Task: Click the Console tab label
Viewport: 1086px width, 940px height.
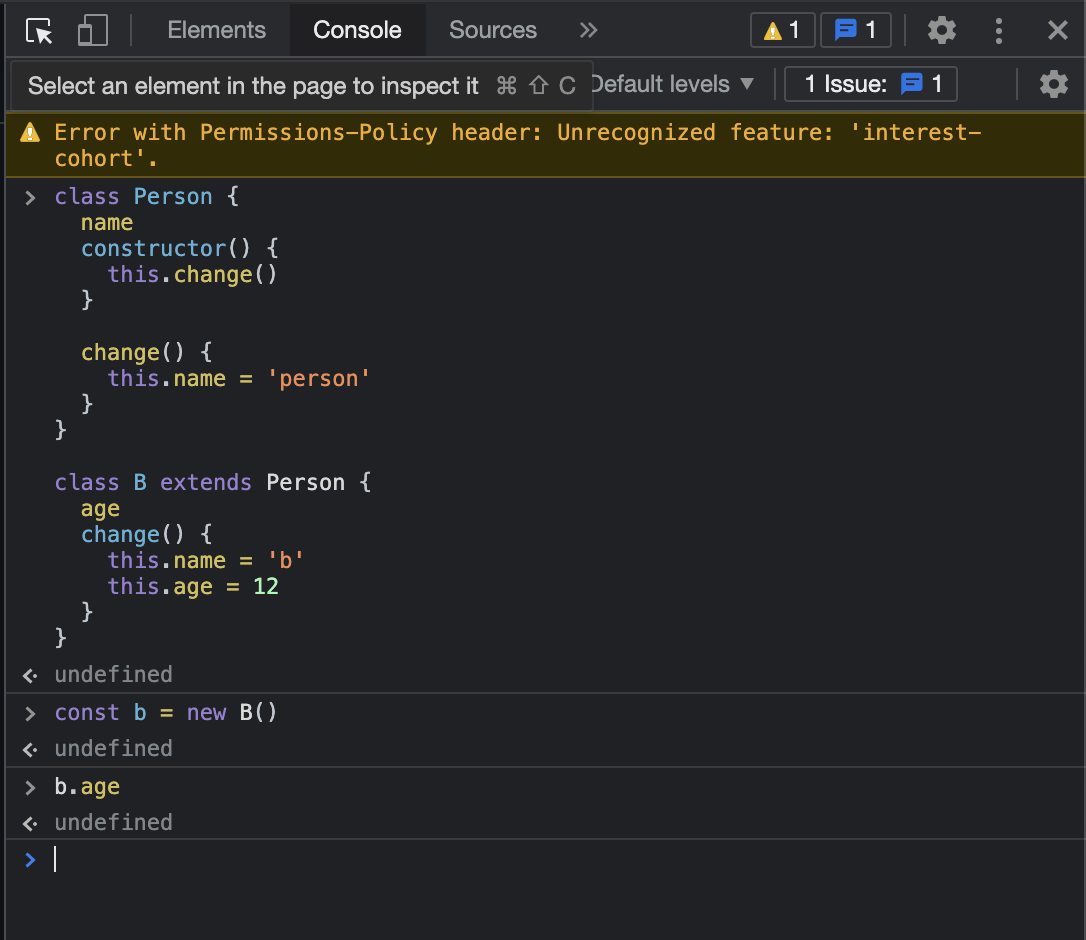Action: [357, 30]
